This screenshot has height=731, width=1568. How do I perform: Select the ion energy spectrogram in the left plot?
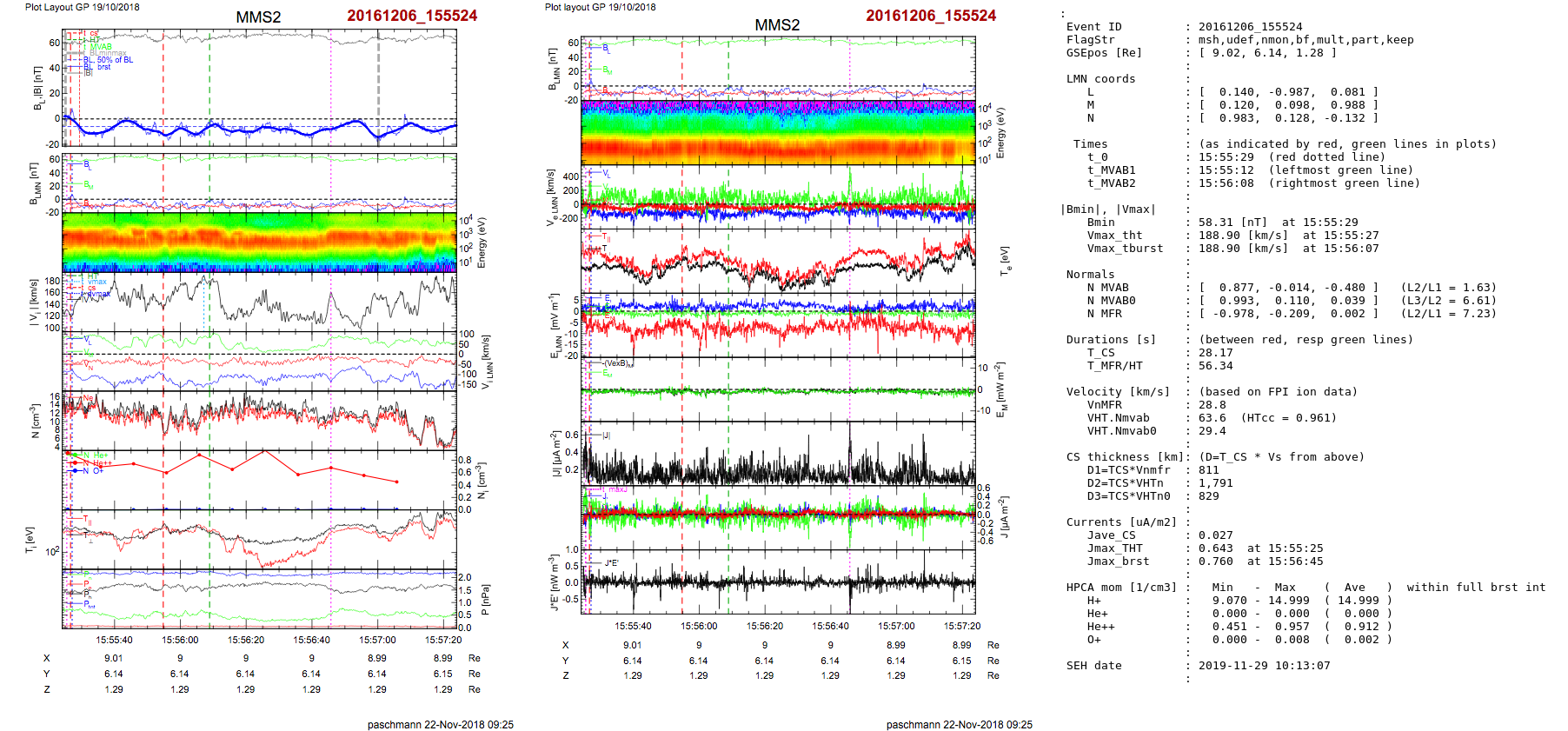coord(259,243)
